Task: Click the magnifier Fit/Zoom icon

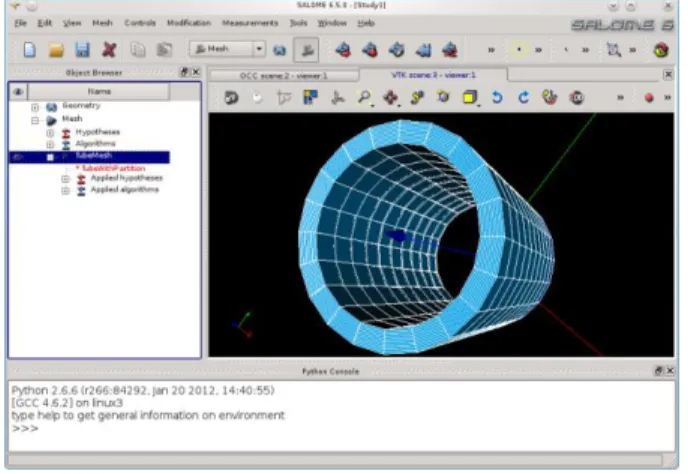Action: [x=364, y=97]
